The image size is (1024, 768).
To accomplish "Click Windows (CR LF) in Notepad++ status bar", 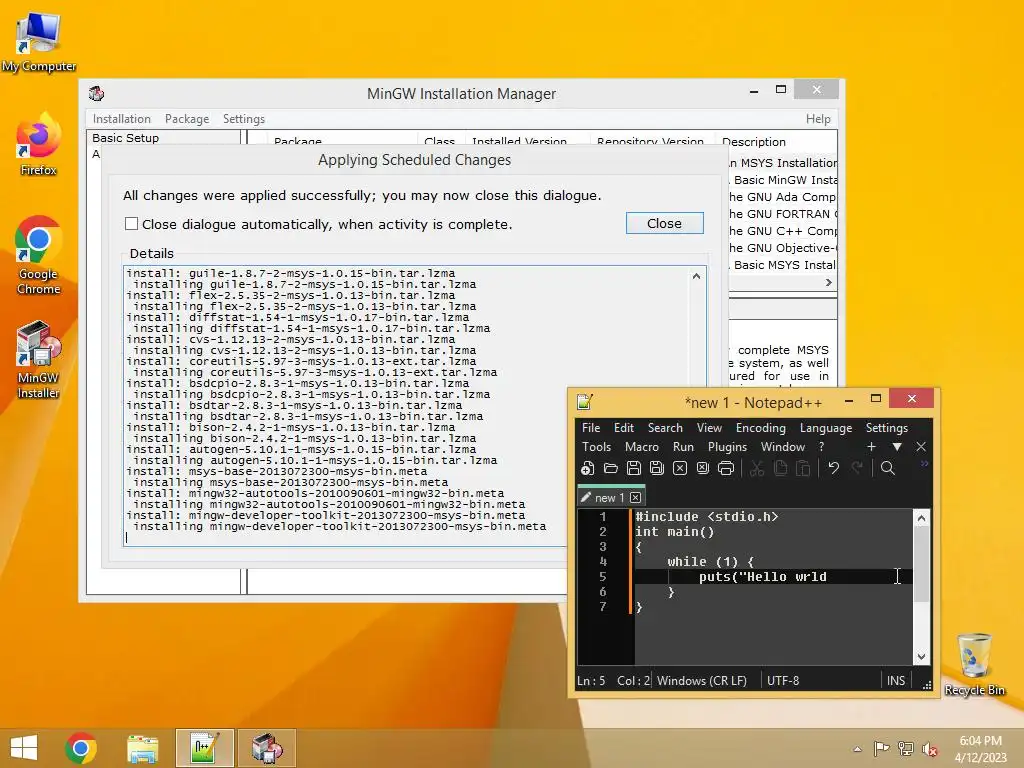I will [x=701, y=680].
